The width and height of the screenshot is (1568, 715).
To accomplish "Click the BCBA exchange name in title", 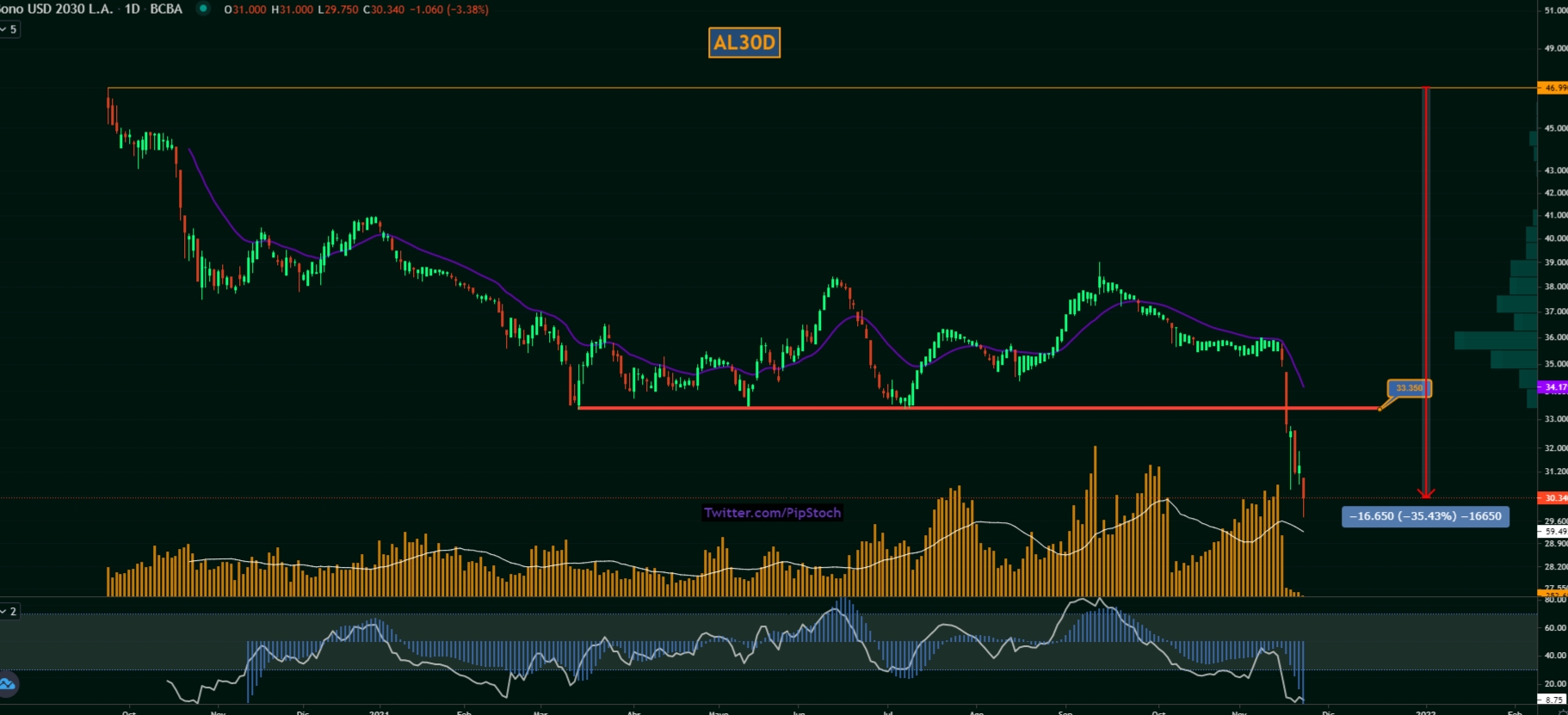I will click(x=166, y=9).
